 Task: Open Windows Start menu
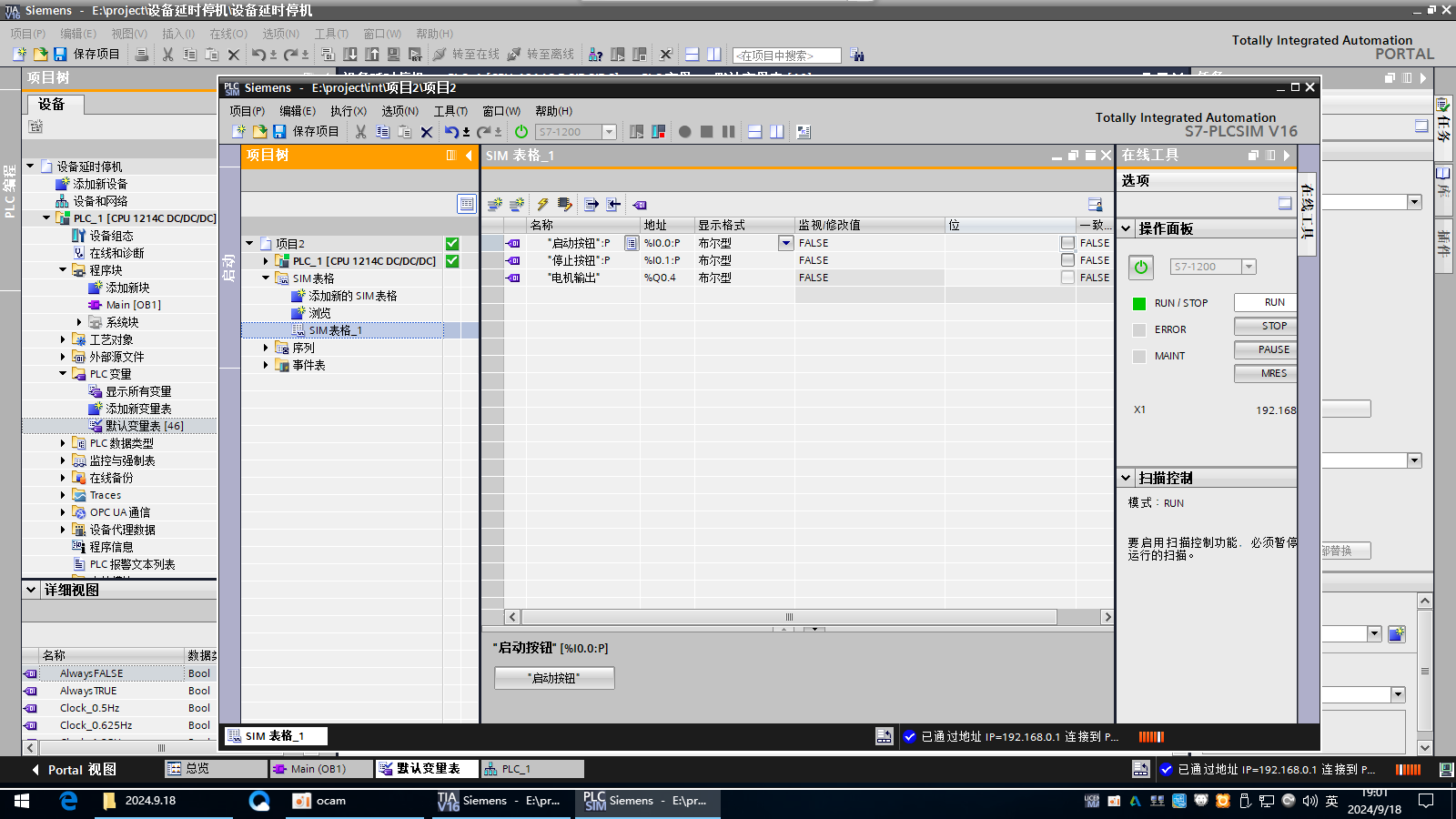[x=22, y=801]
